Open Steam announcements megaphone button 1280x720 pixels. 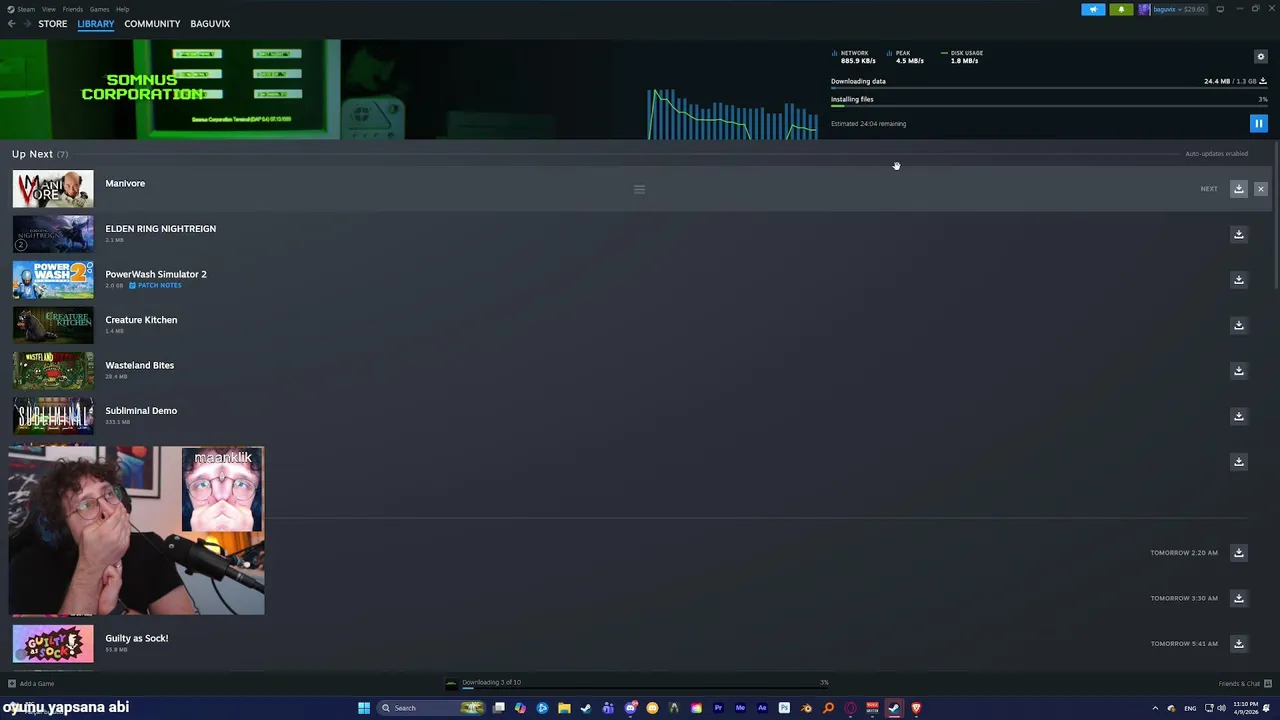1093,9
